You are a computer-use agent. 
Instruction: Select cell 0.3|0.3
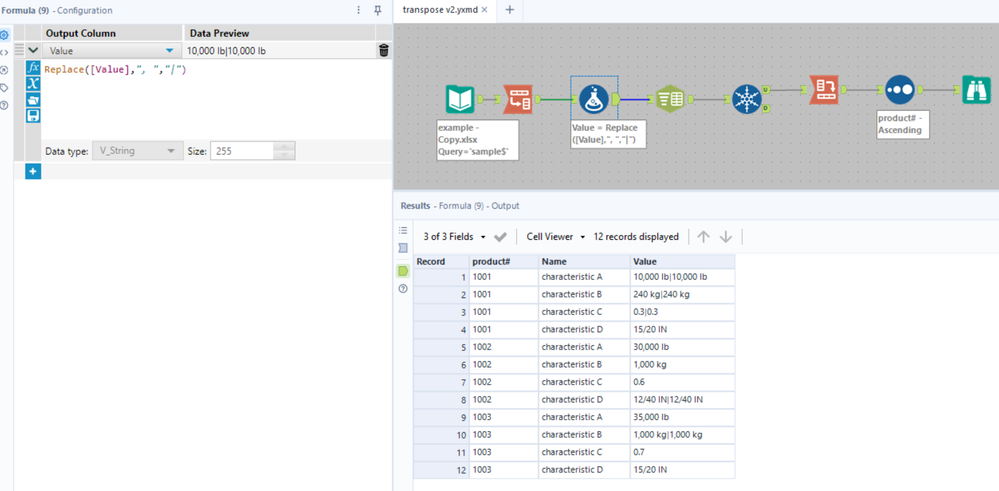(682, 312)
